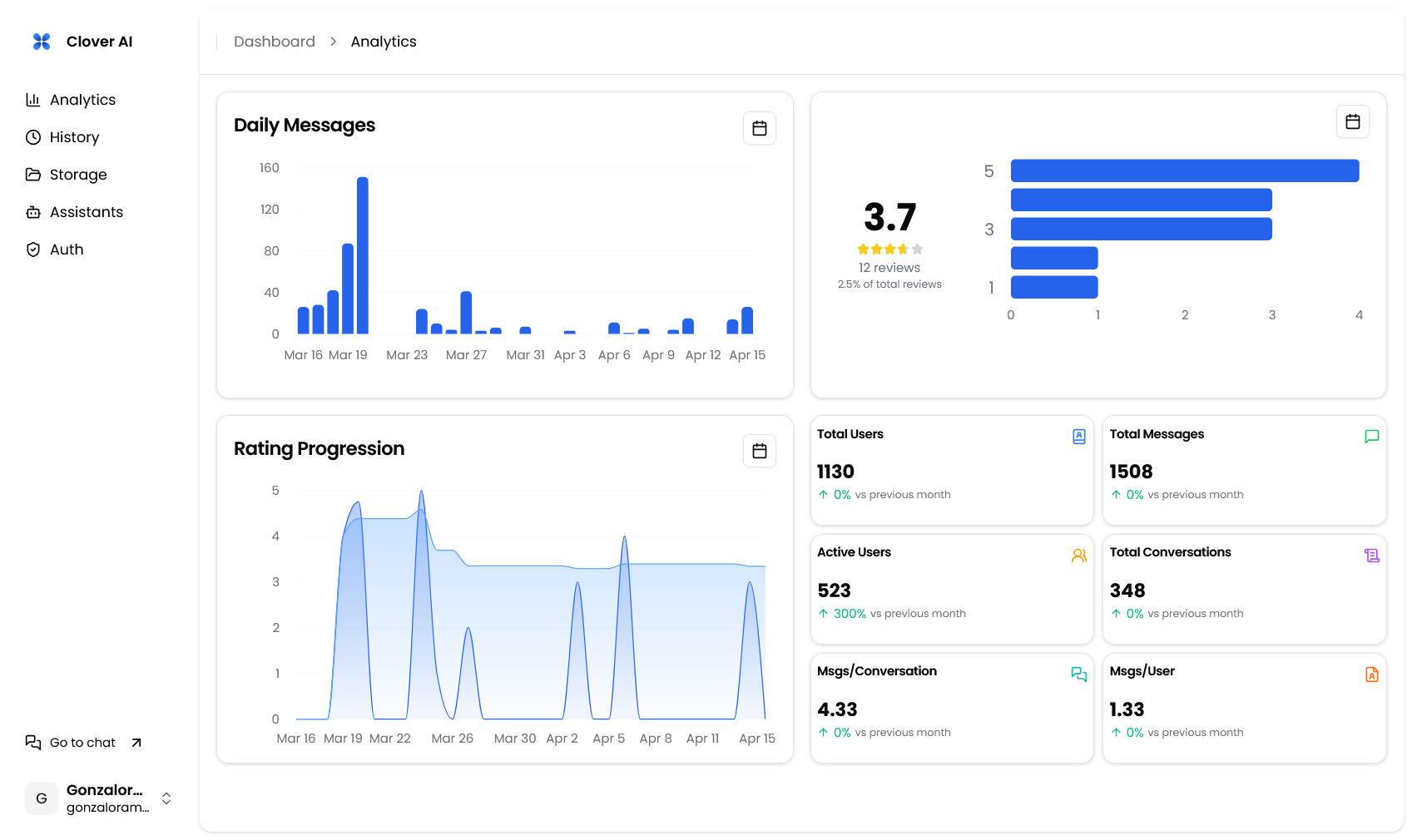Click the Msgs/Conversation chat icon
Image resolution: width=1412 pixels, height=840 pixels.
1079,674
